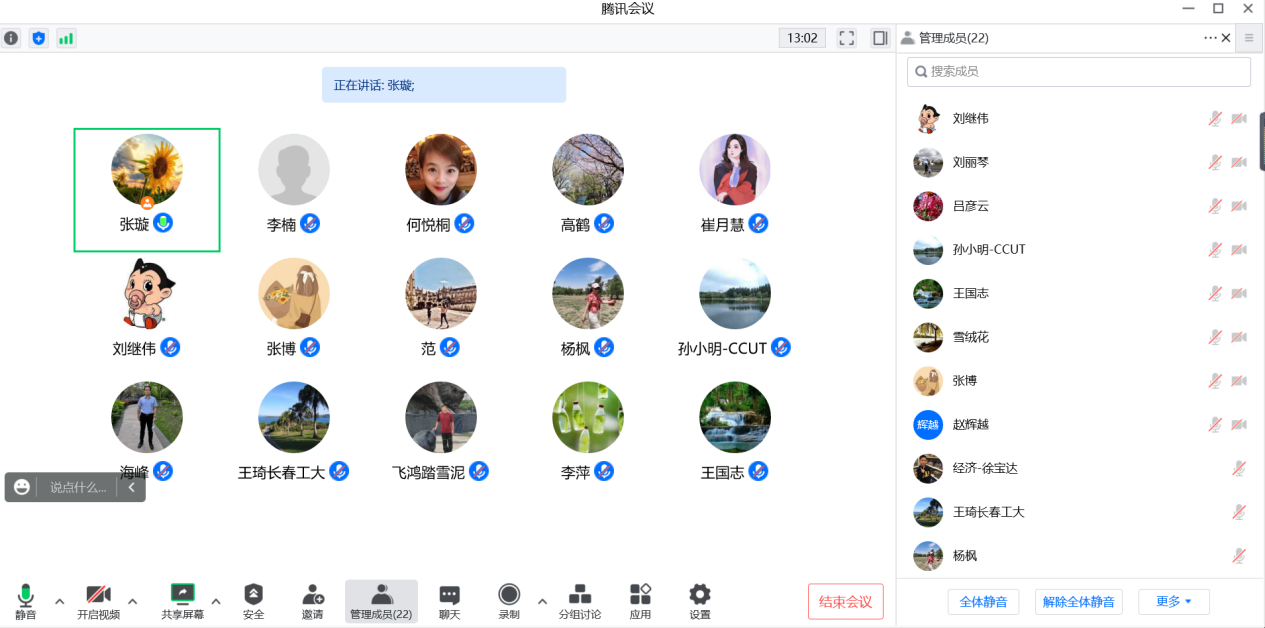This screenshot has width=1265, height=628.
Task: Open meeting settings (设置) gear
Action: point(700,594)
